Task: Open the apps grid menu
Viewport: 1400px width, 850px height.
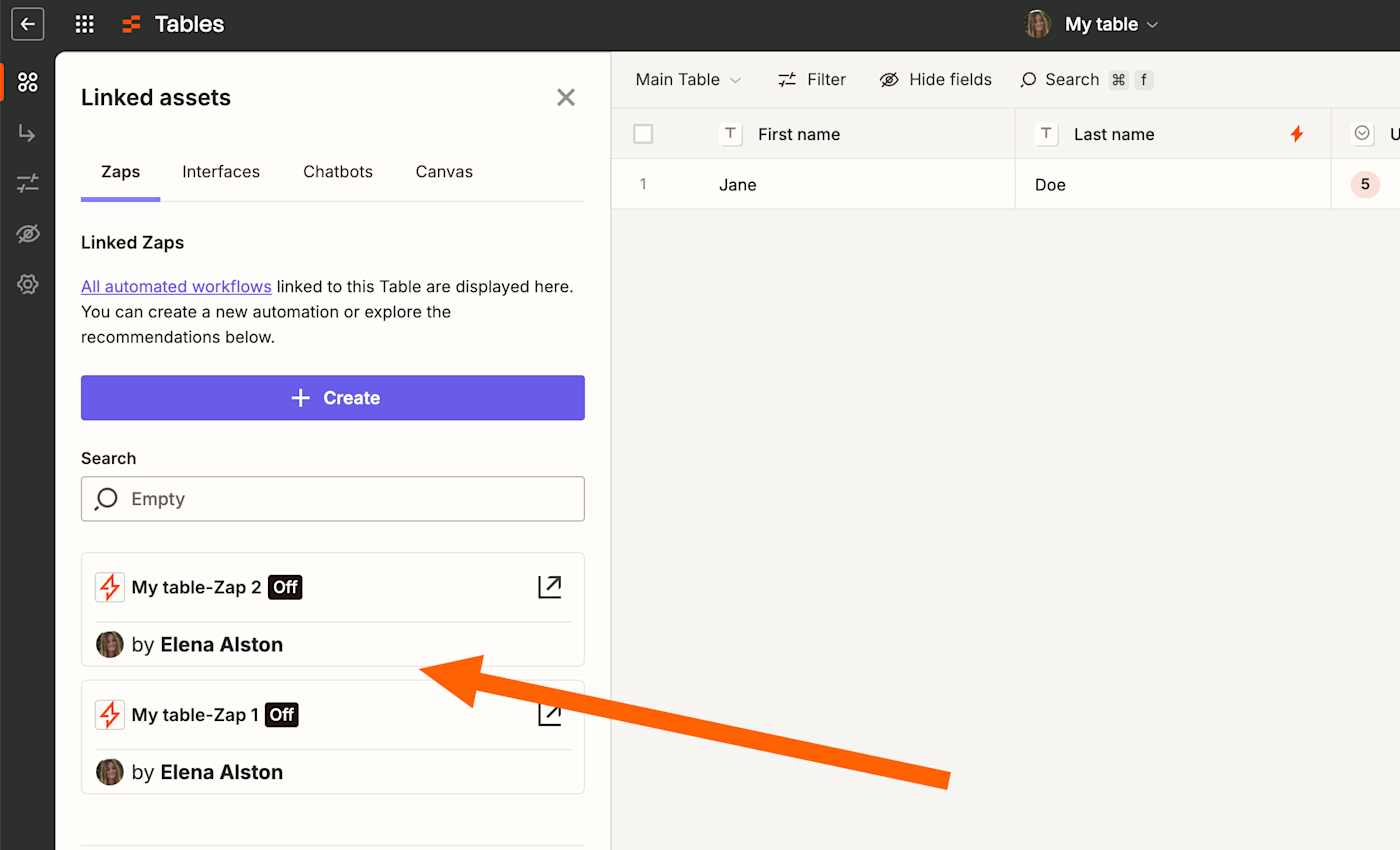Action: [85, 24]
